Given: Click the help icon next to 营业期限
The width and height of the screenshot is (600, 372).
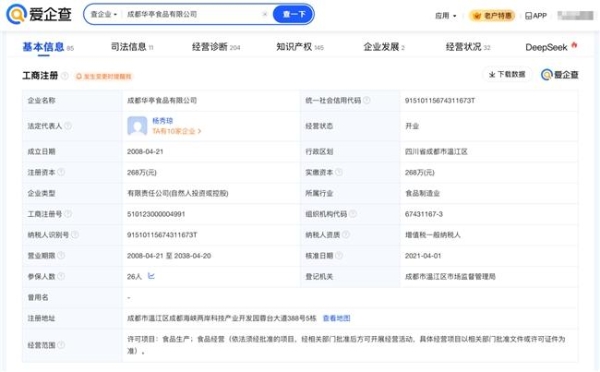Looking at the screenshot, I should click(x=61, y=255).
